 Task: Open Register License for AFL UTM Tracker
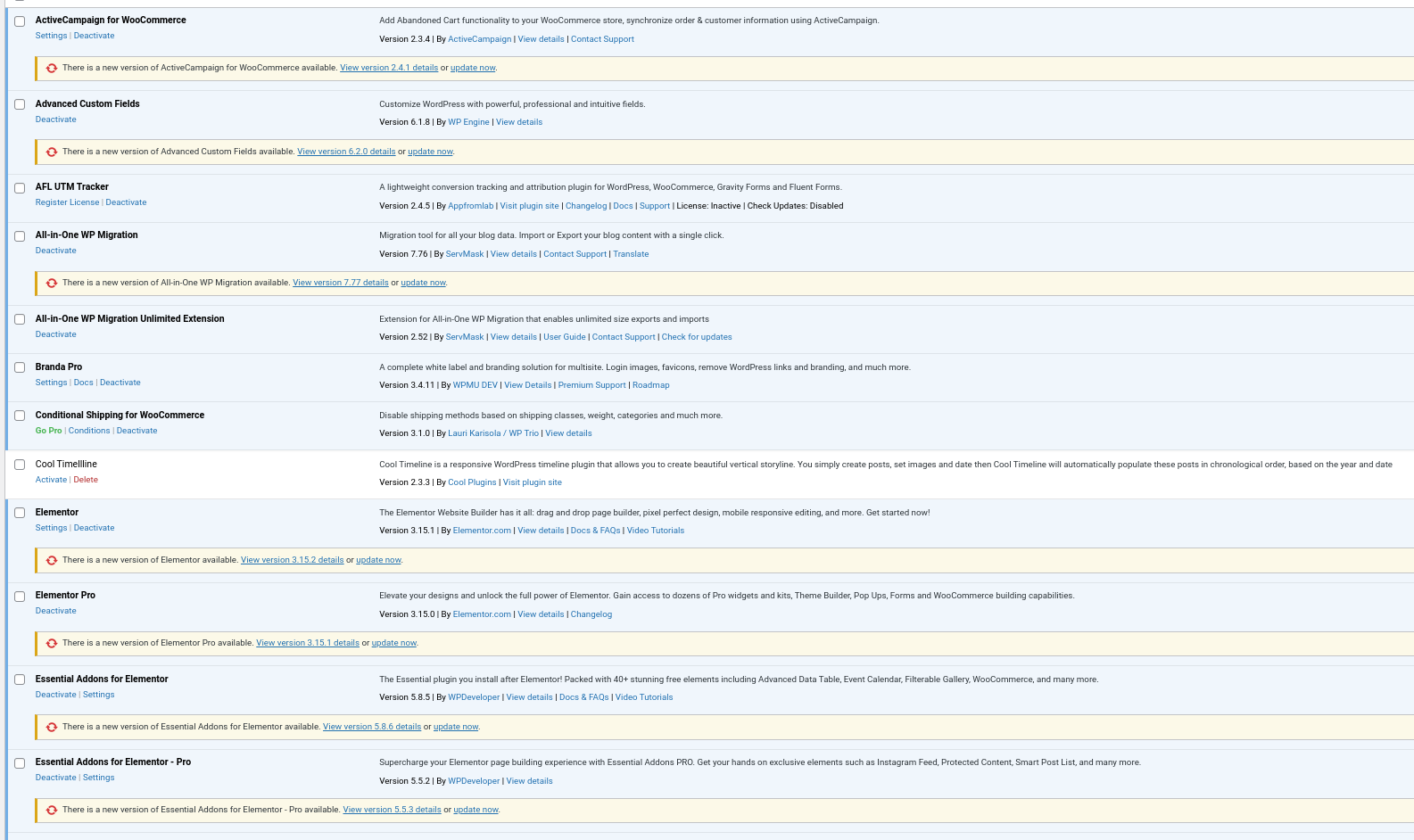pos(67,202)
